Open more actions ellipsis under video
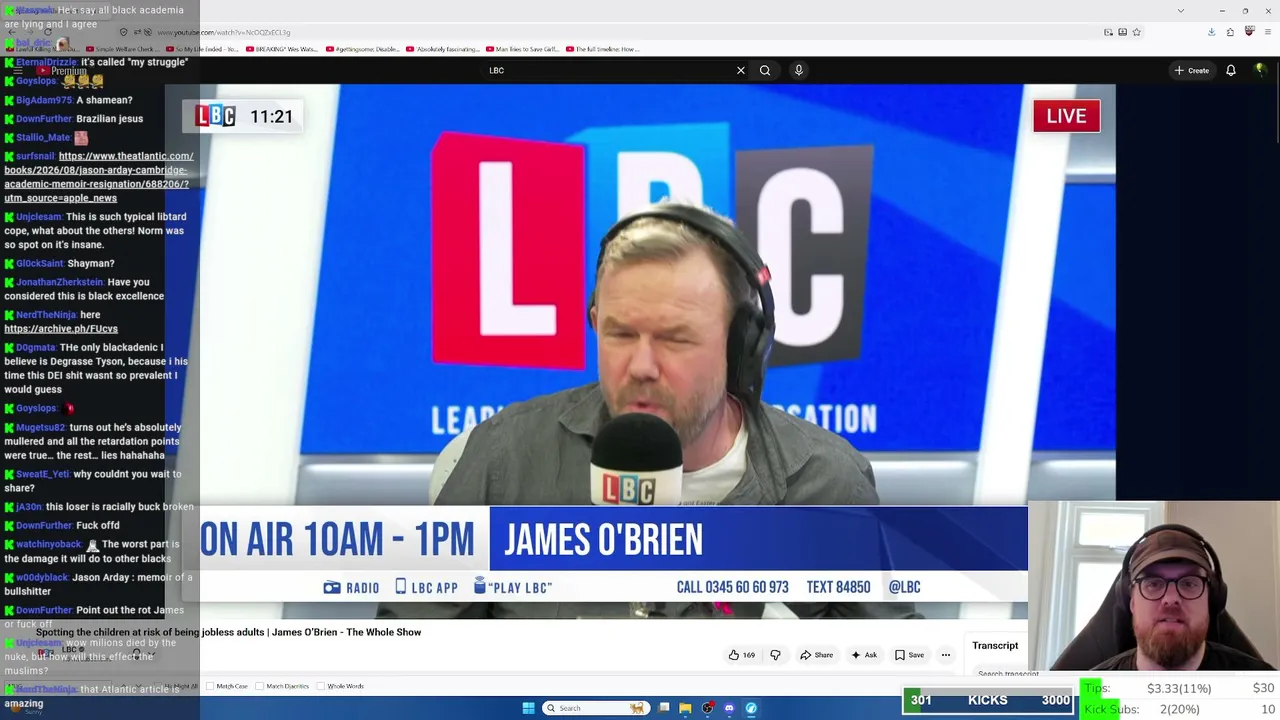 coord(945,655)
